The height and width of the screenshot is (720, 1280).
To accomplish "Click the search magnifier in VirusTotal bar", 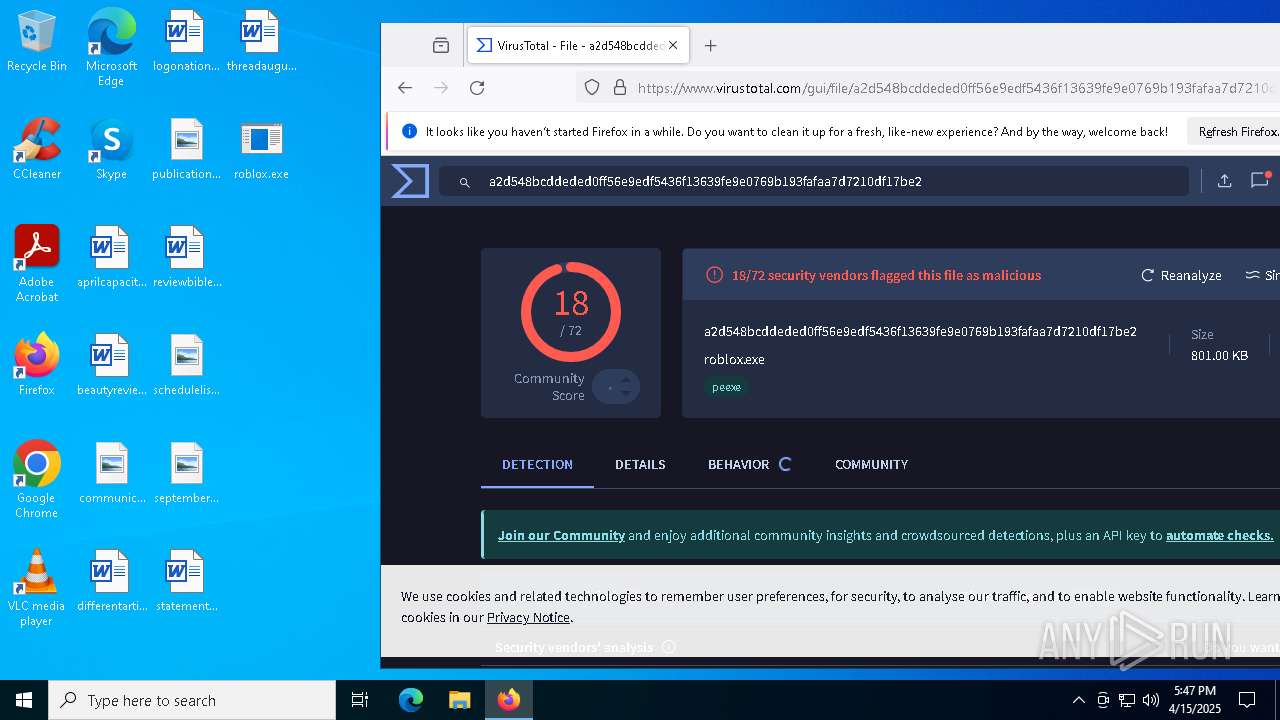I will [x=465, y=182].
